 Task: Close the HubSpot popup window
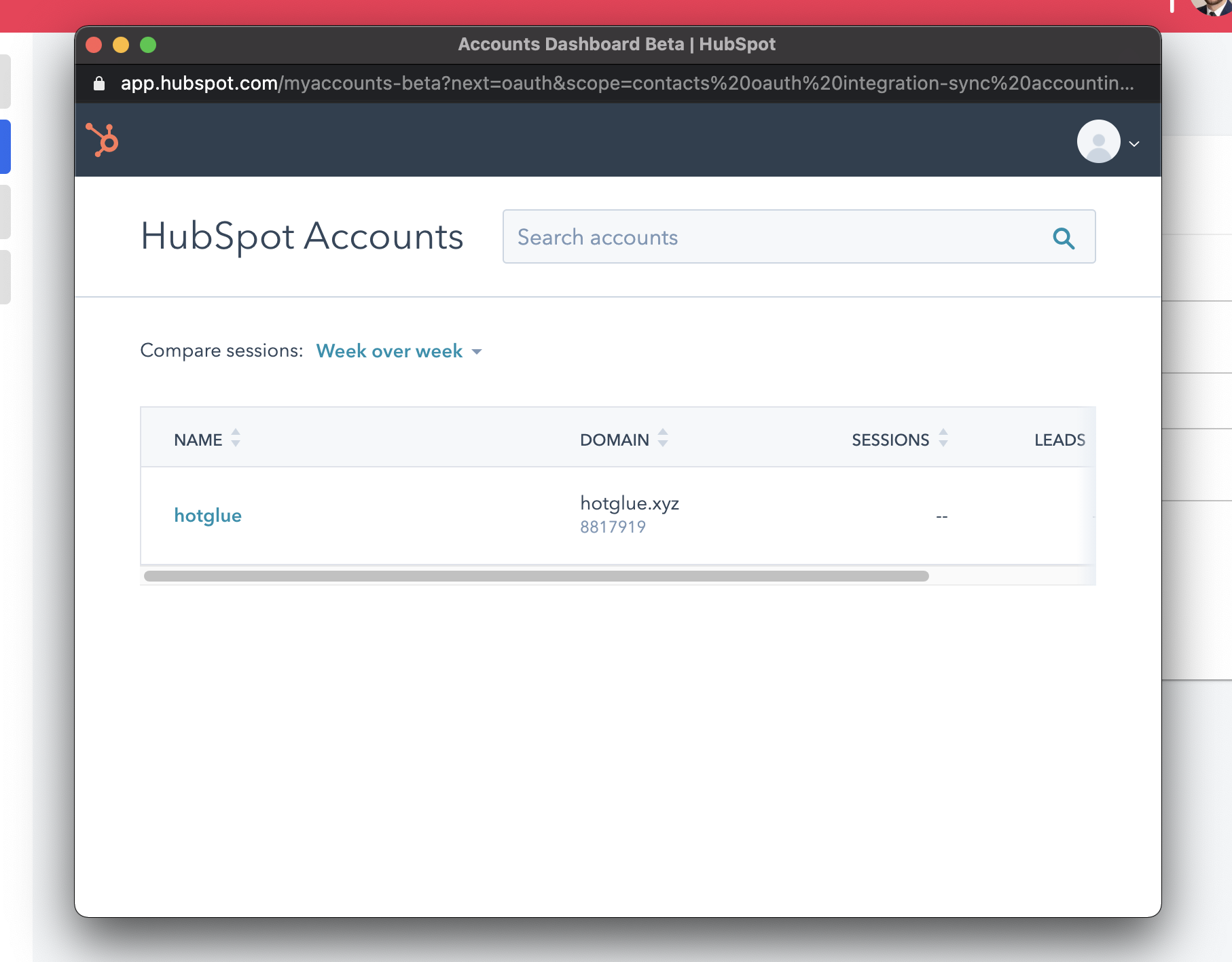click(x=94, y=45)
